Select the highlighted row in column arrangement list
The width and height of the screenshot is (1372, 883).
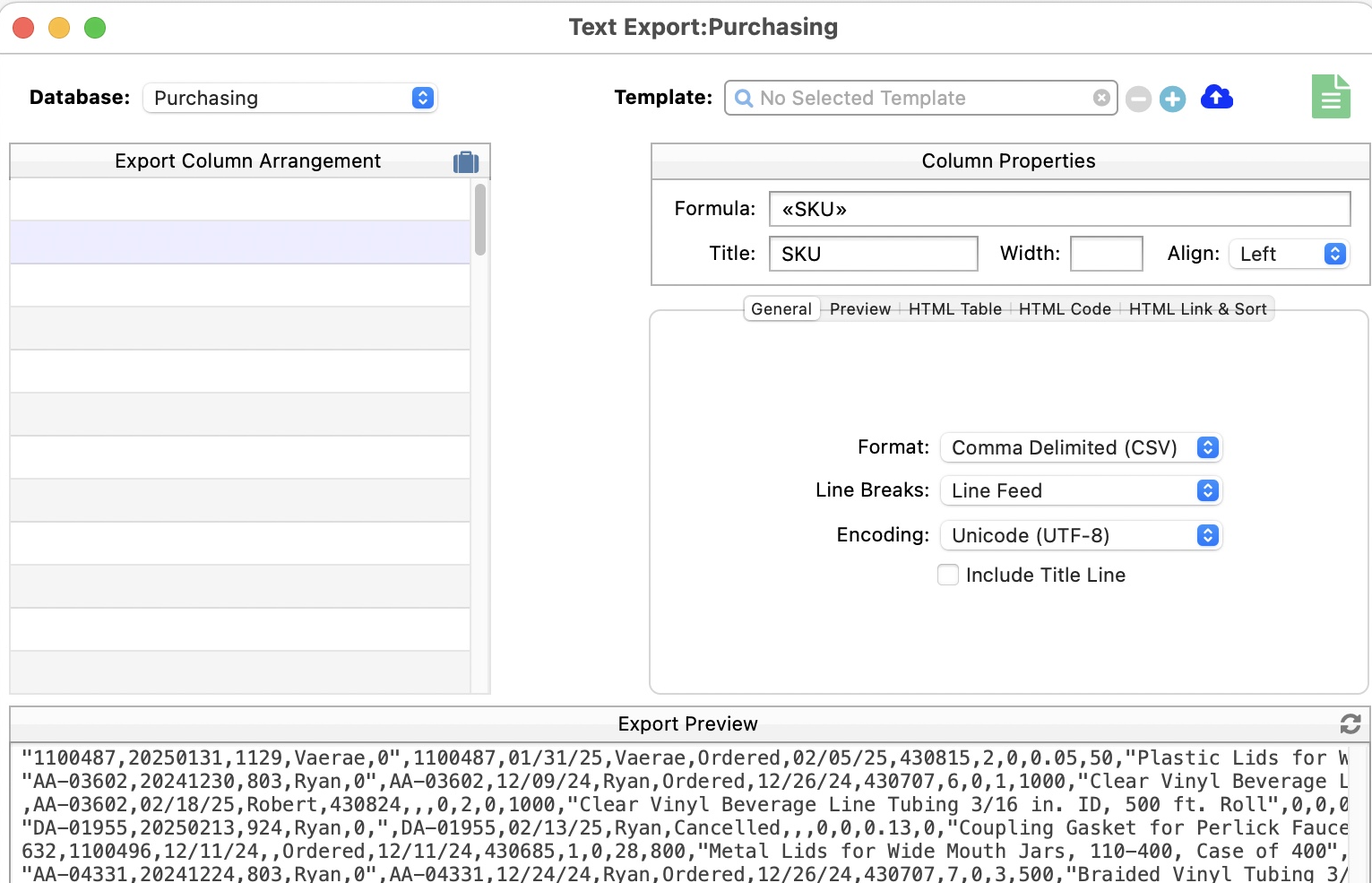[240, 242]
